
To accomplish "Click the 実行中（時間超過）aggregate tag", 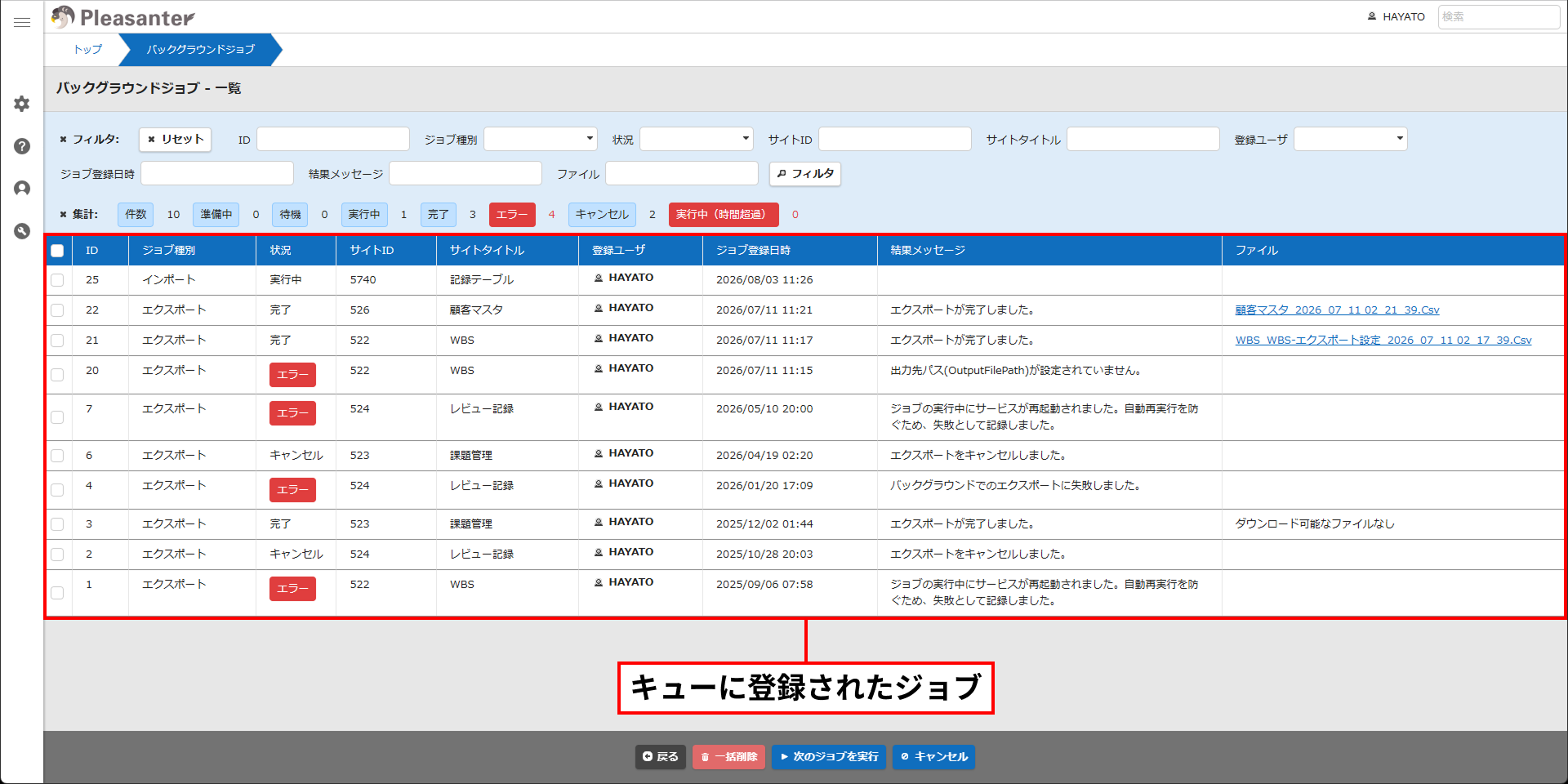I will tap(724, 215).
